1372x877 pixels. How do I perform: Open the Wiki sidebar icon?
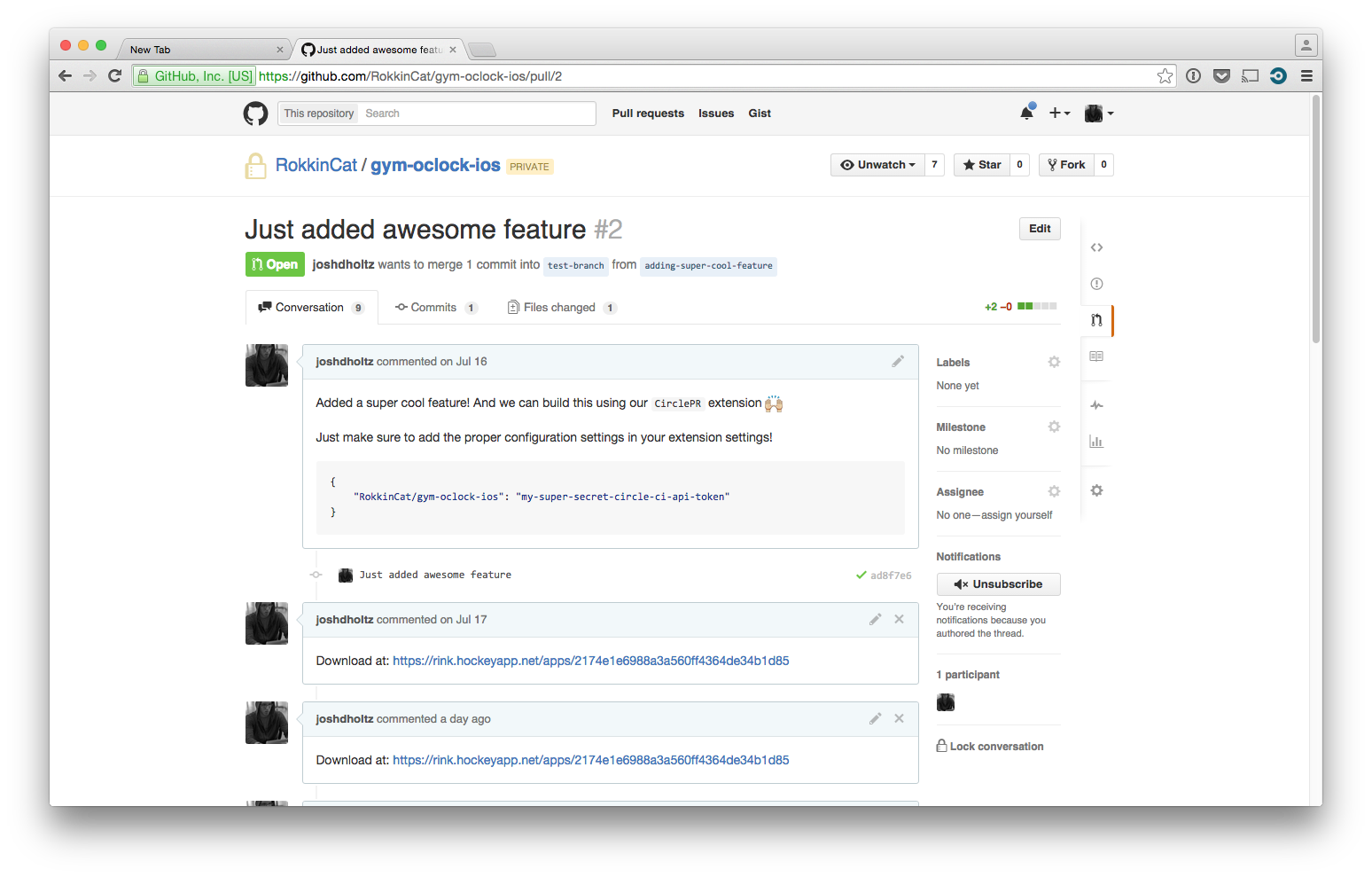click(1096, 356)
